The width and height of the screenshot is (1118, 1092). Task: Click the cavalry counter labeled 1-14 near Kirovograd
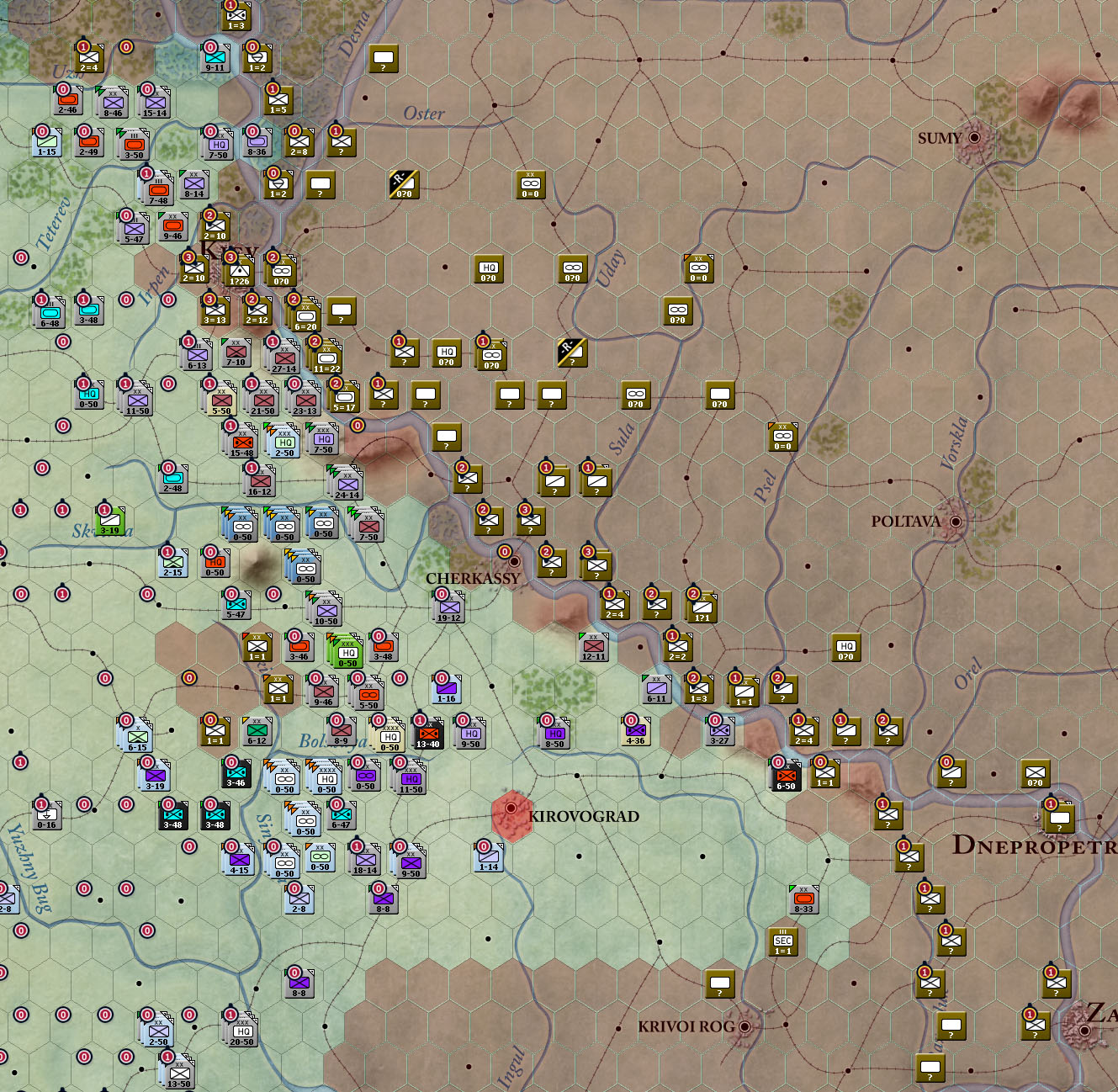point(489,857)
